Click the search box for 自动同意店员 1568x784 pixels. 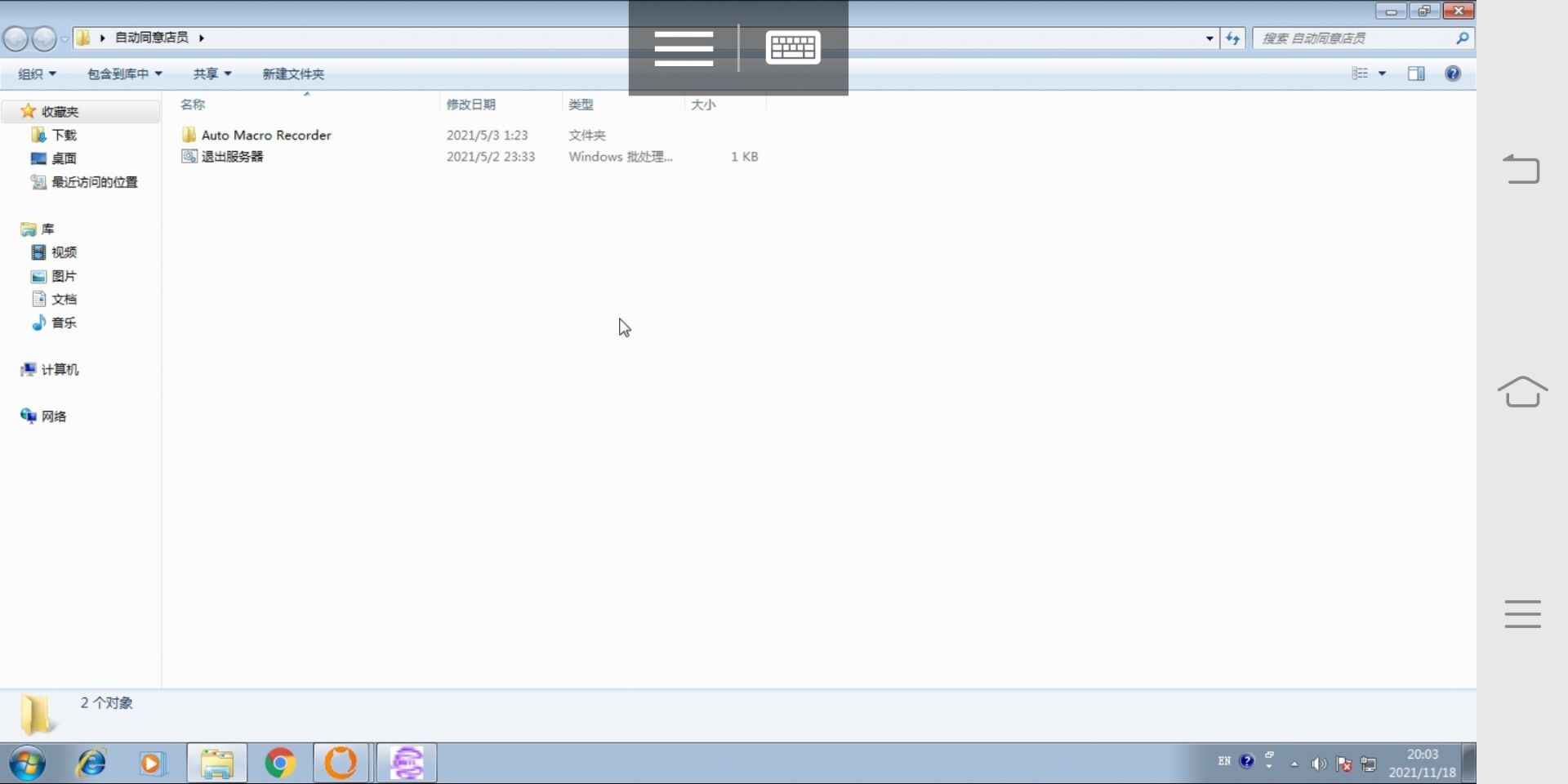(x=1356, y=38)
